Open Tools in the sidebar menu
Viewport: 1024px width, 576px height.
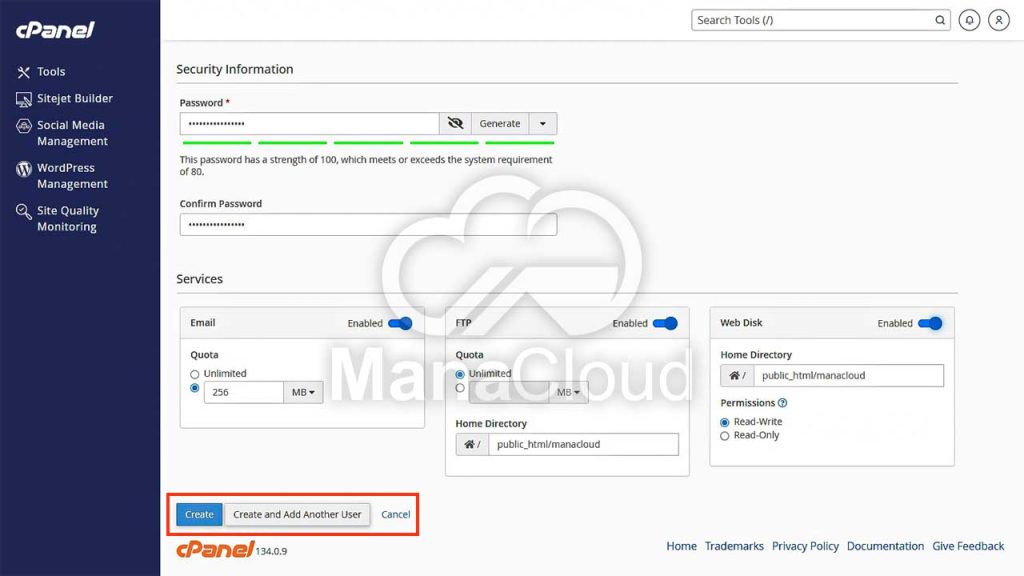tap(51, 72)
